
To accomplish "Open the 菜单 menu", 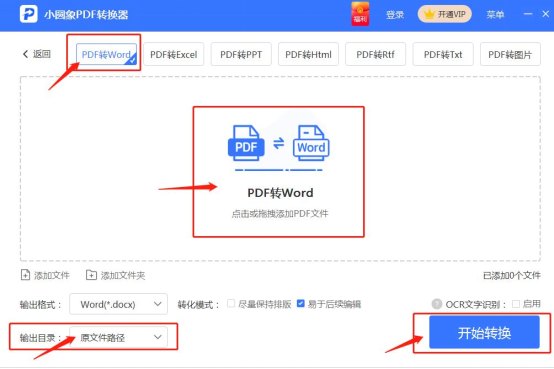I will (495, 15).
